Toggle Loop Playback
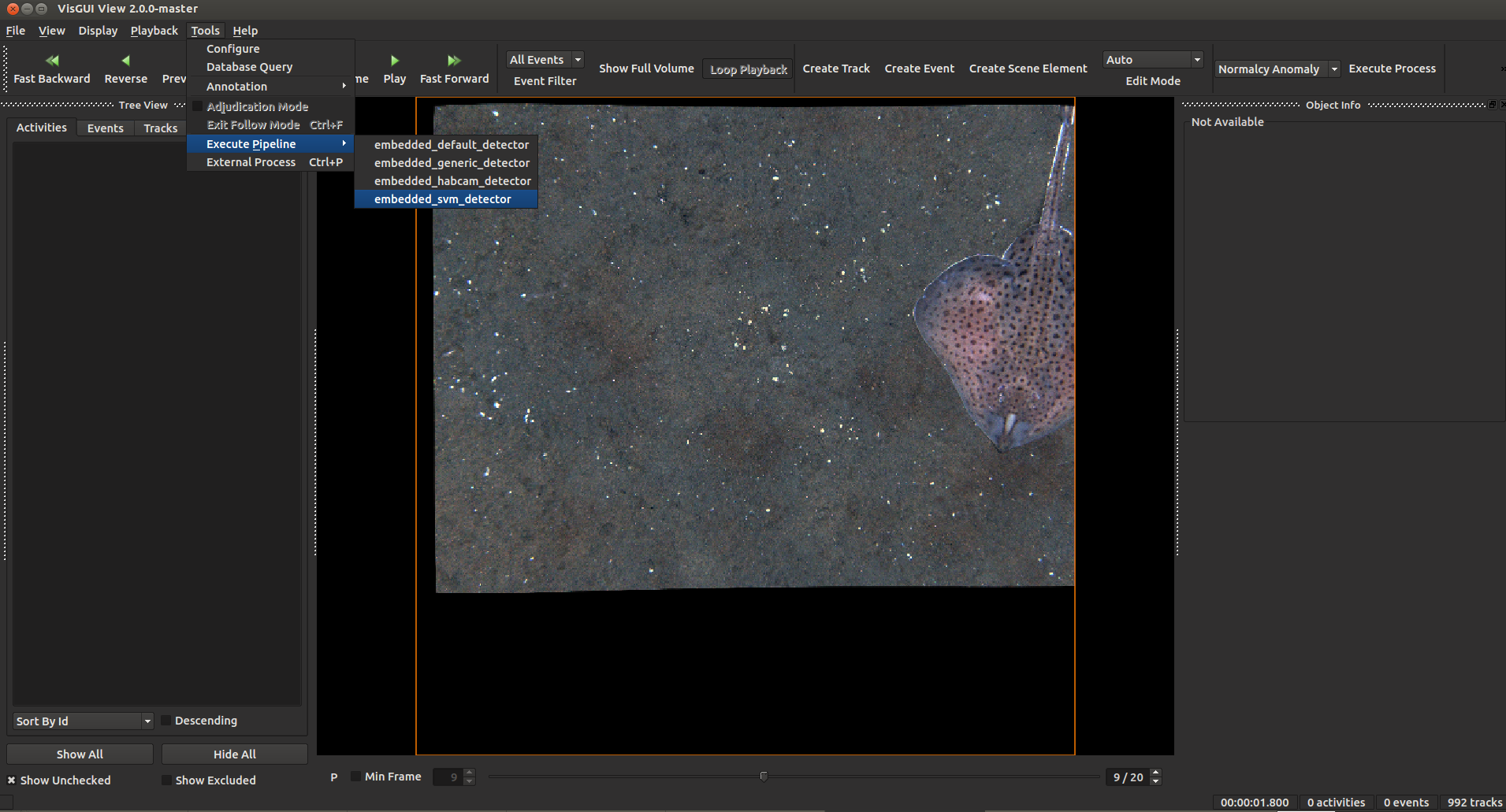Screen dimensions: 1506x812 pyautogui.click(x=748, y=69)
